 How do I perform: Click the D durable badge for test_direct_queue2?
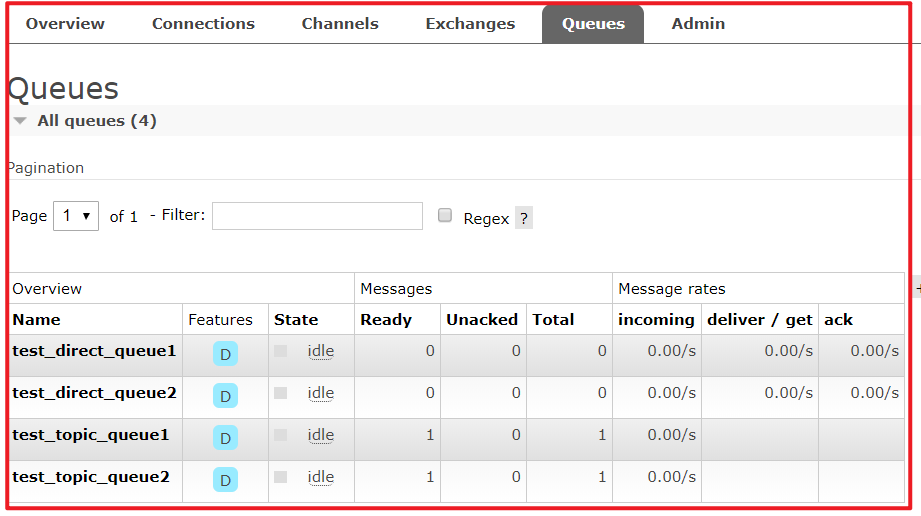(x=225, y=396)
